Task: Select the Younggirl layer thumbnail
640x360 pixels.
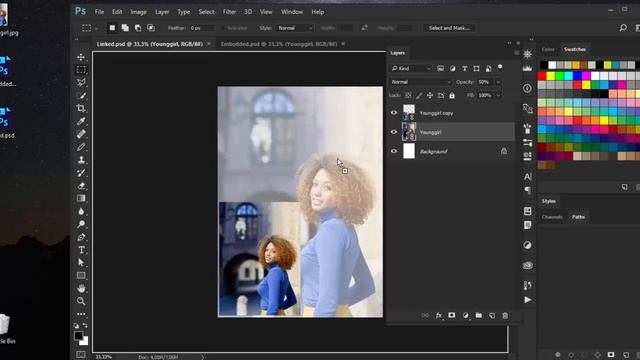Action: click(x=409, y=132)
